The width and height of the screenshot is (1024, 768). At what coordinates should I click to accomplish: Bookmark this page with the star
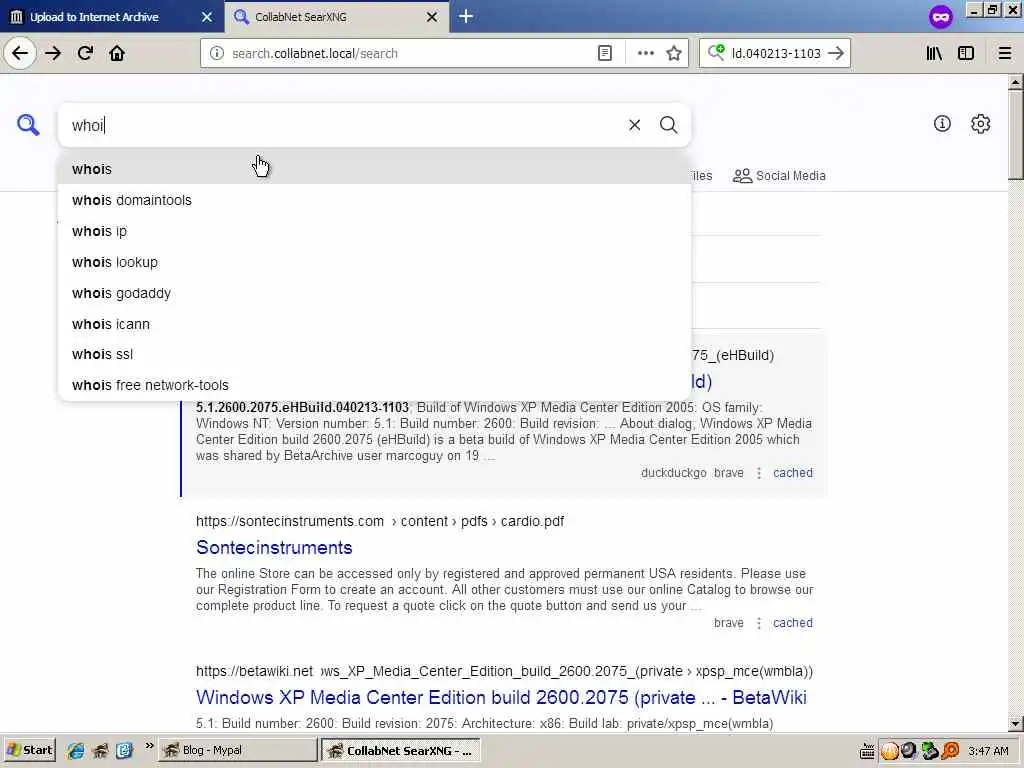(x=674, y=54)
